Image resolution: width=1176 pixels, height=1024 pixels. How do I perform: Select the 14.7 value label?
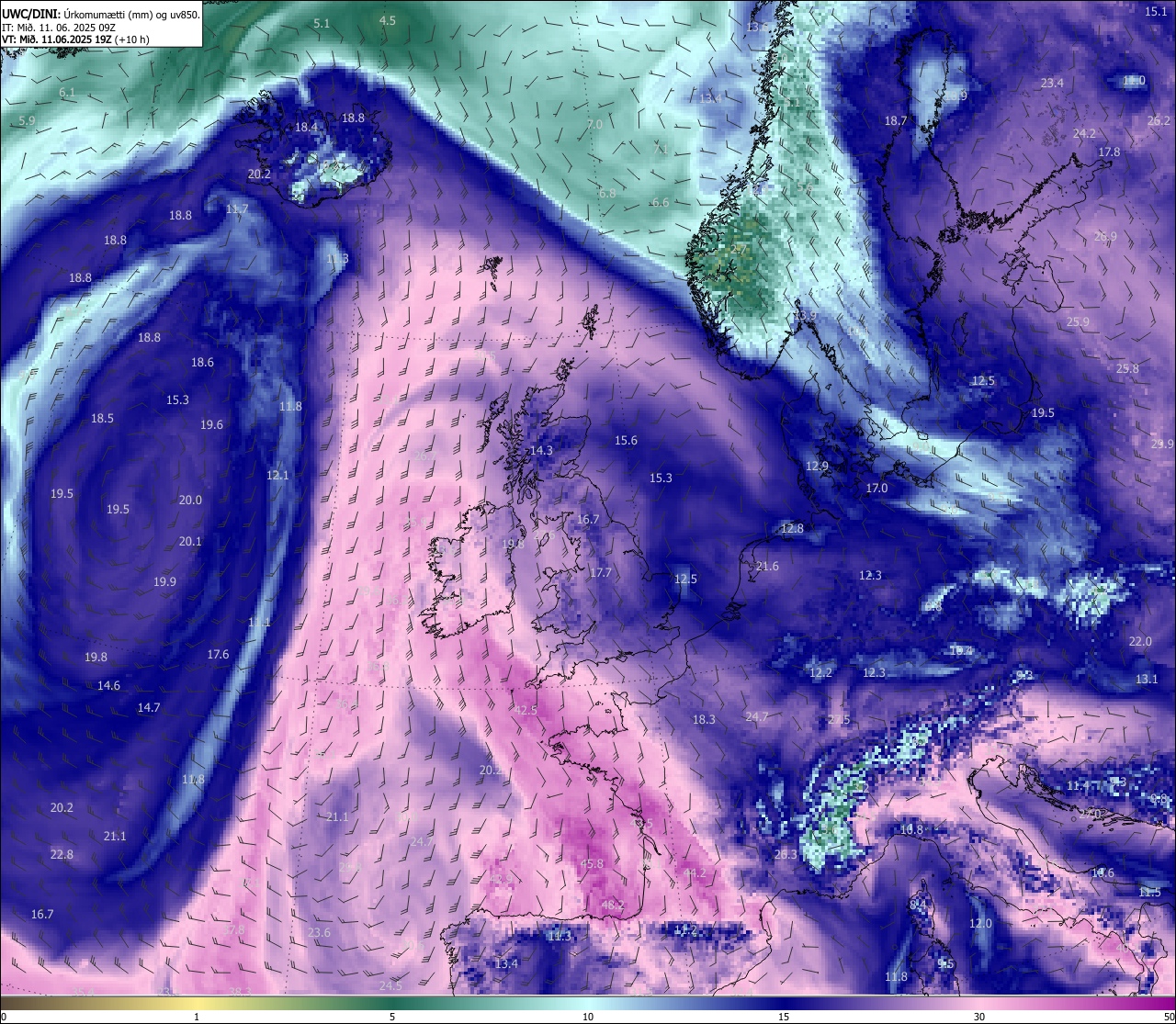pyautogui.click(x=149, y=707)
